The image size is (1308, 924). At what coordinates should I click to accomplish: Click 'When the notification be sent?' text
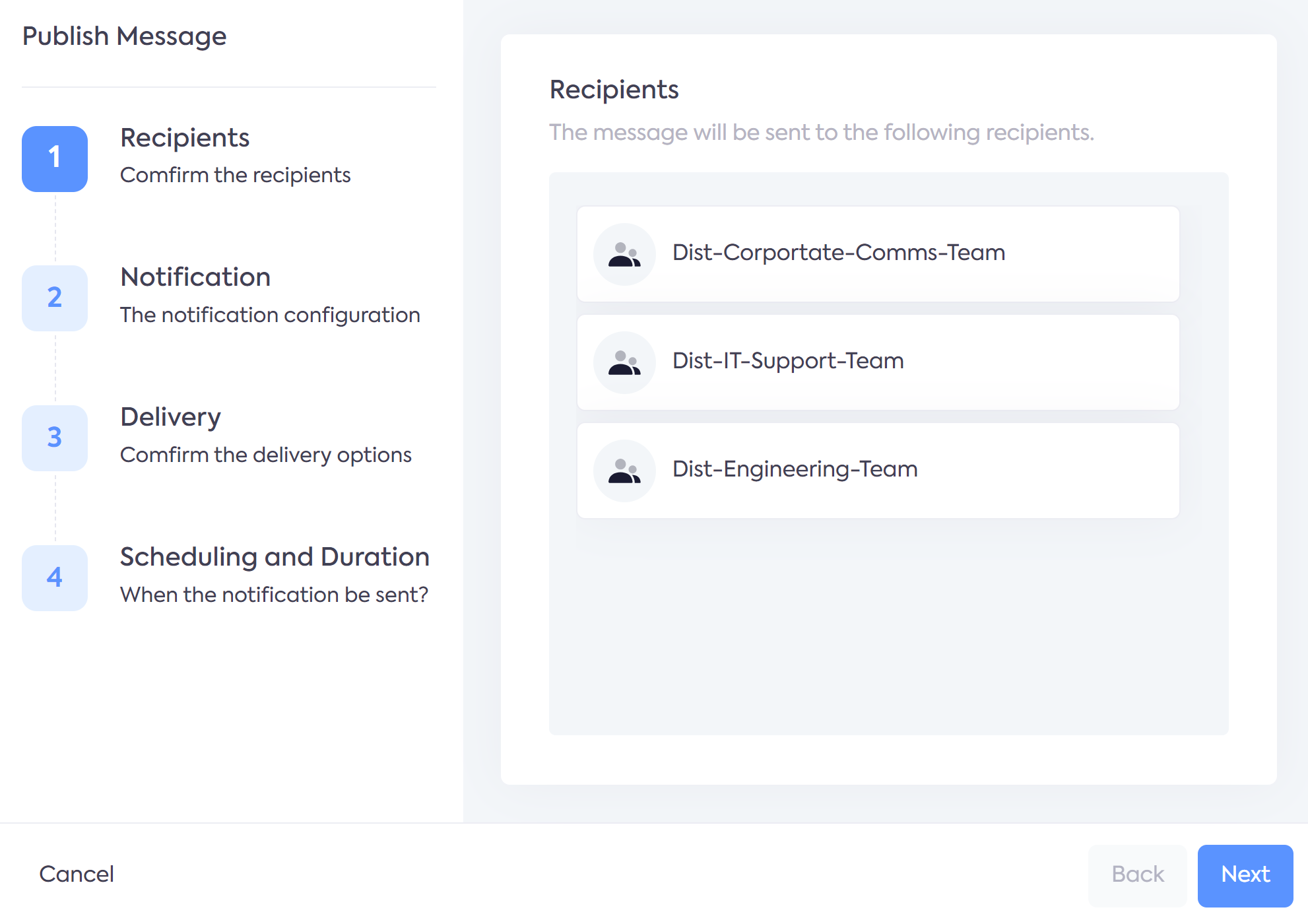click(x=274, y=595)
